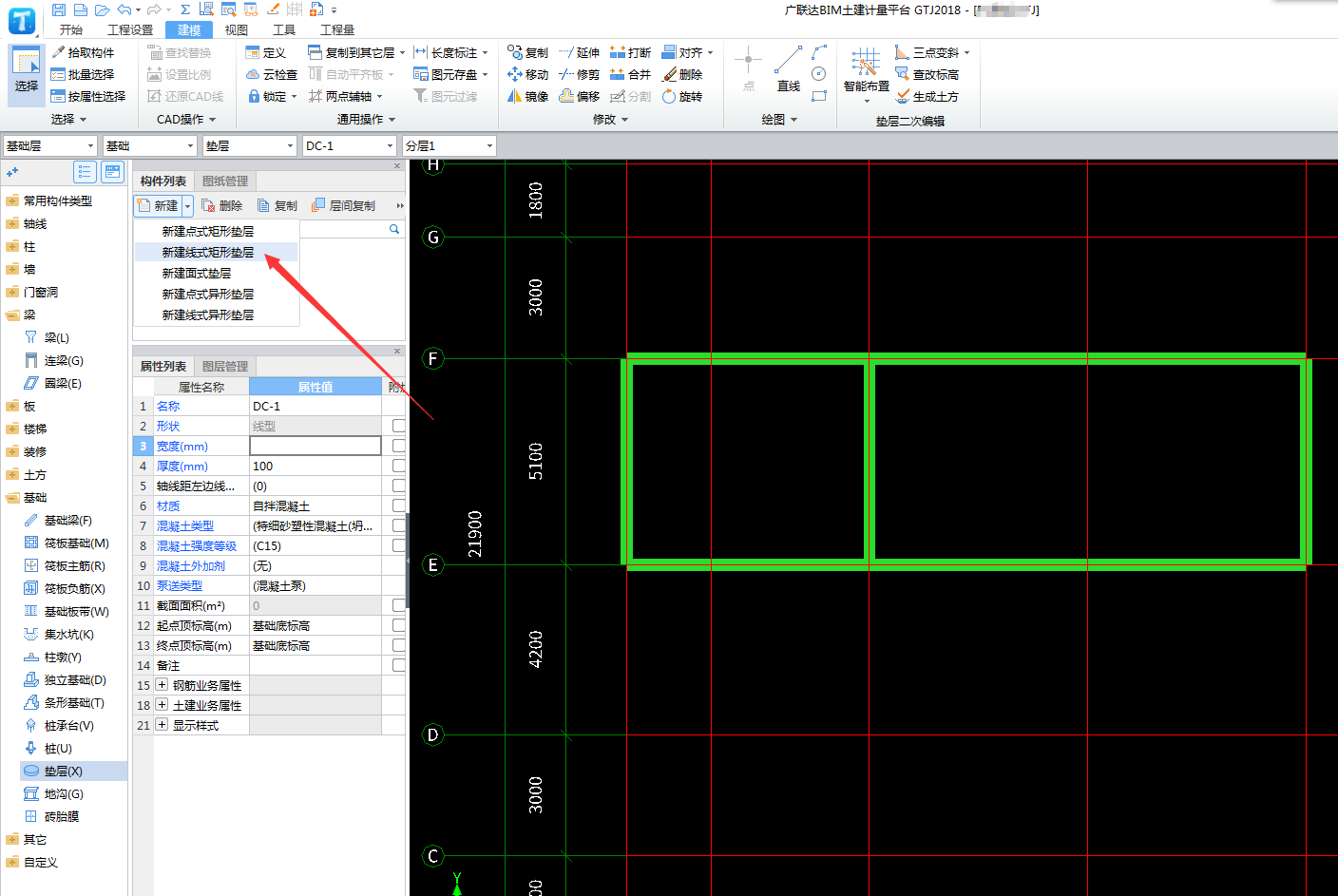
Task: Switch to the 视图 ribbon tab
Action: 237,29
